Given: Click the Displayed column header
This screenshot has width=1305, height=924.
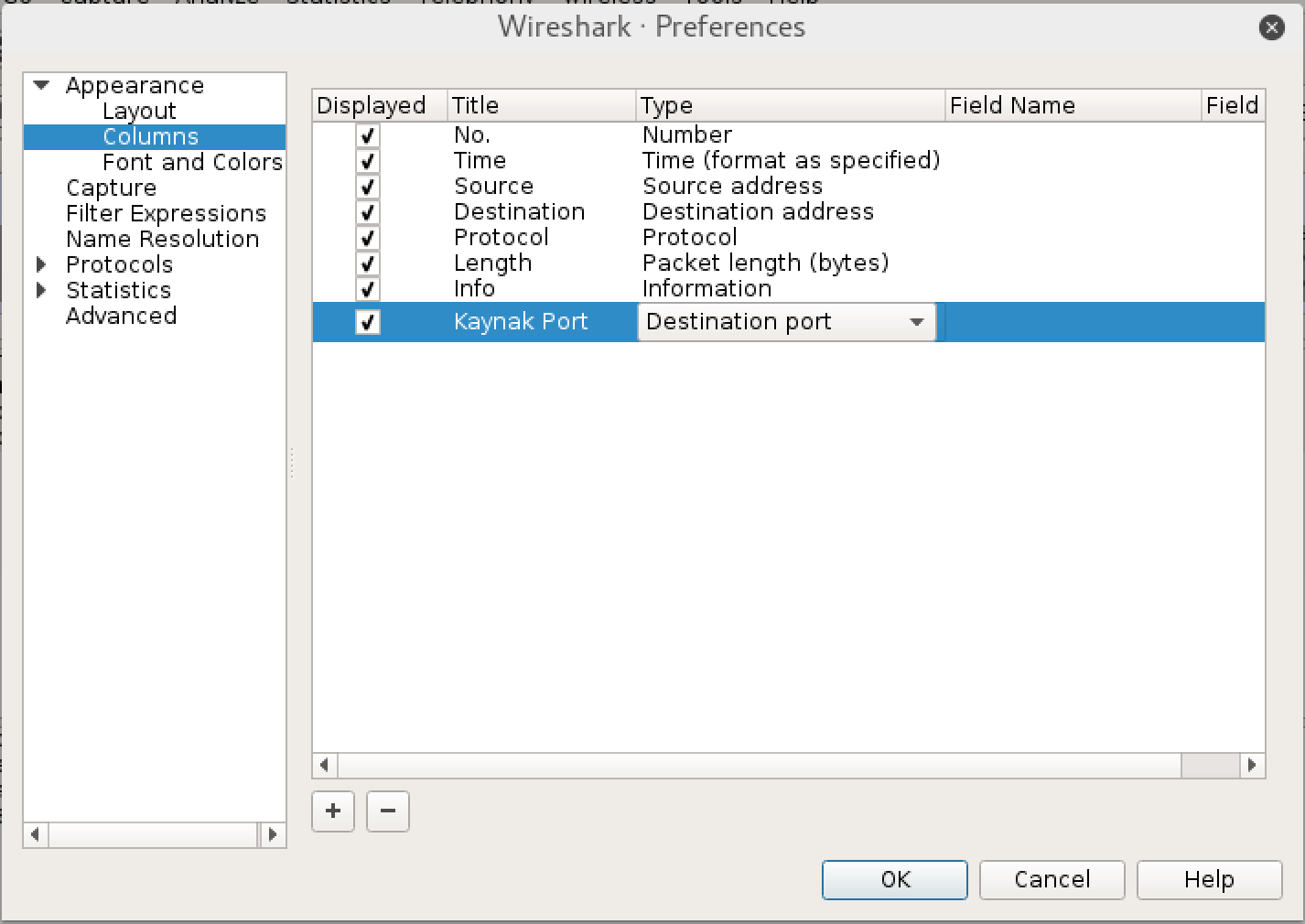Looking at the screenshot, I should coord(380,105).
